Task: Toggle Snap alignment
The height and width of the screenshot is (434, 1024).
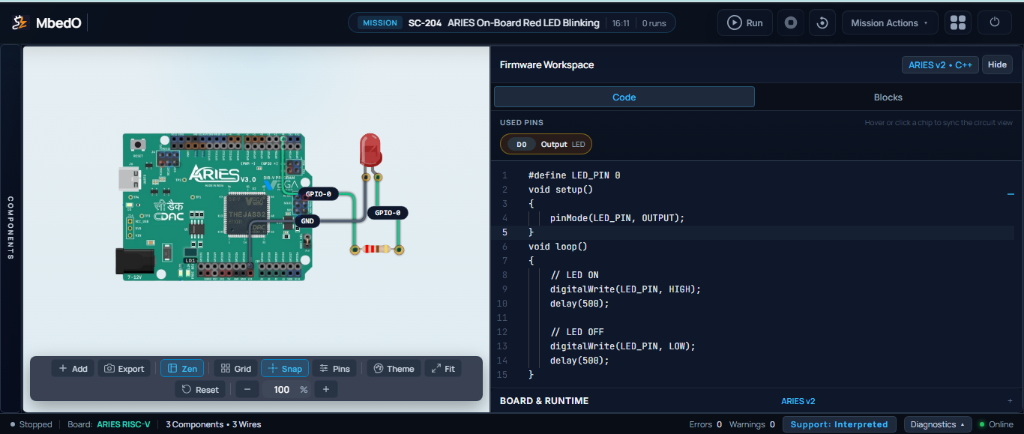Action: pyautogui.click(x=285, y=369)
